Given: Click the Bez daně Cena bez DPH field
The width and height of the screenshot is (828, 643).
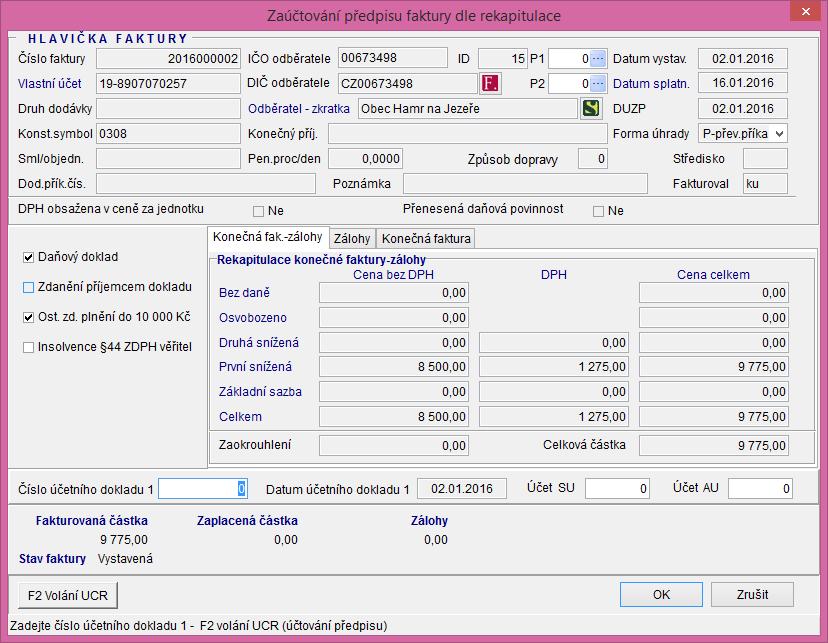Looking at the screenshot, I should [x=393, y=293].
